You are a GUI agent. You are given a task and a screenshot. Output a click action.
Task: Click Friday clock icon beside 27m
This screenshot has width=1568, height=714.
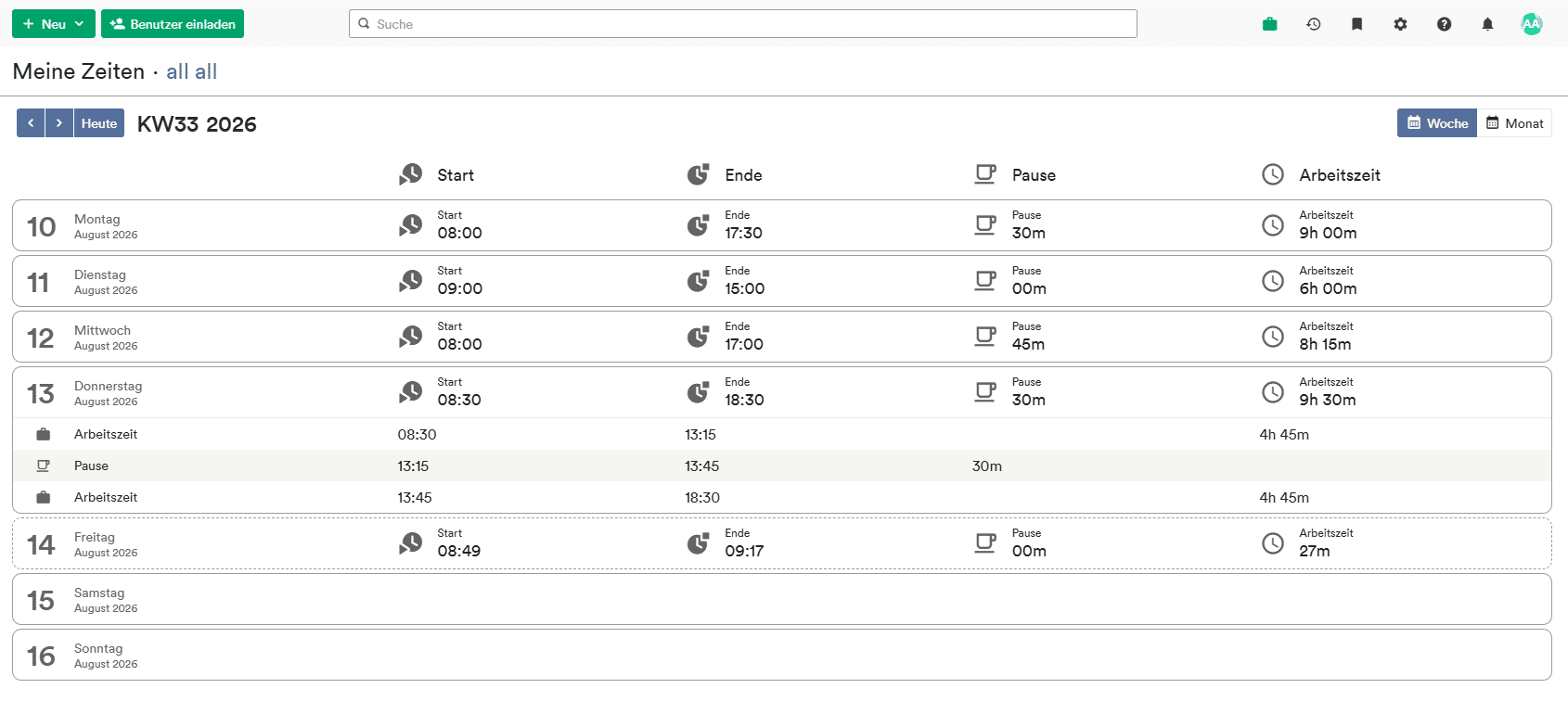[x=1273, y=543]
